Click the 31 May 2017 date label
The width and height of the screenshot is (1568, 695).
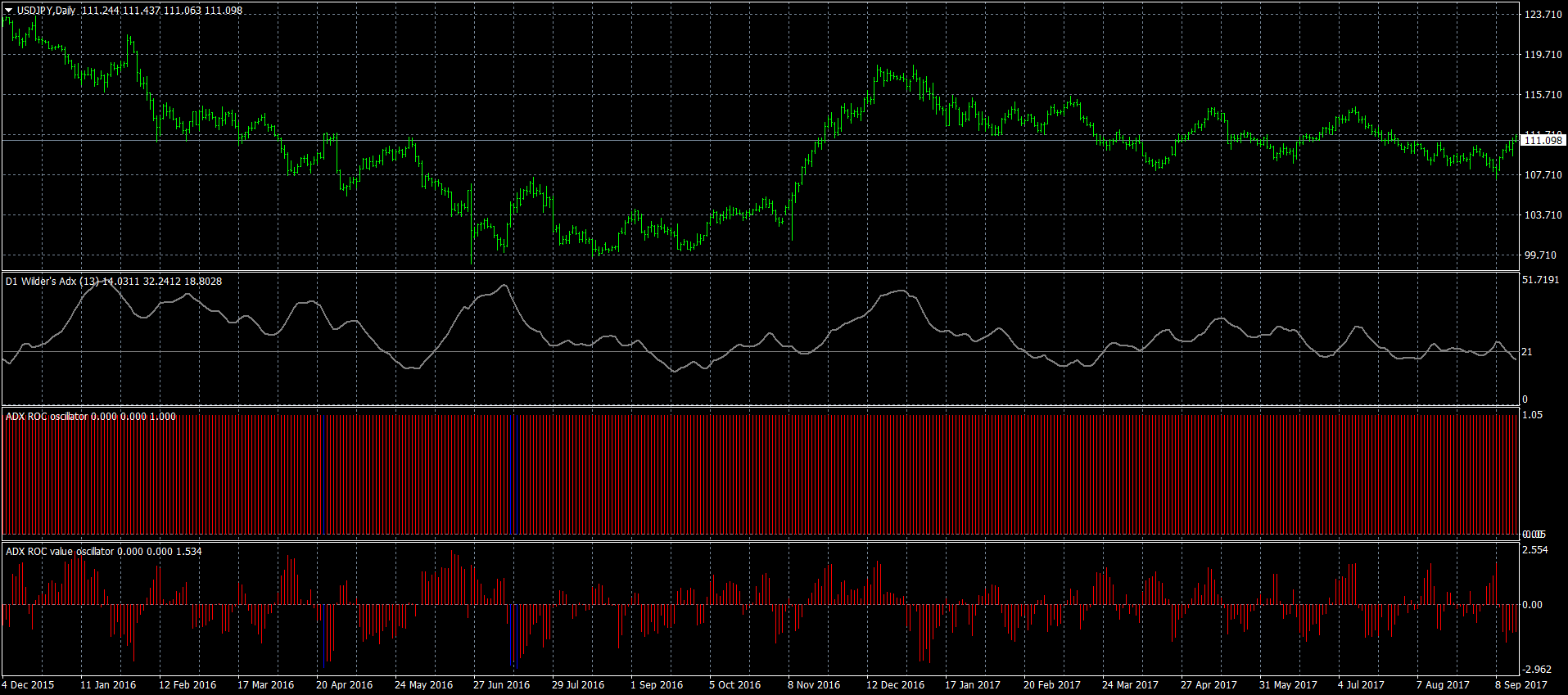tap(1289, 685)
